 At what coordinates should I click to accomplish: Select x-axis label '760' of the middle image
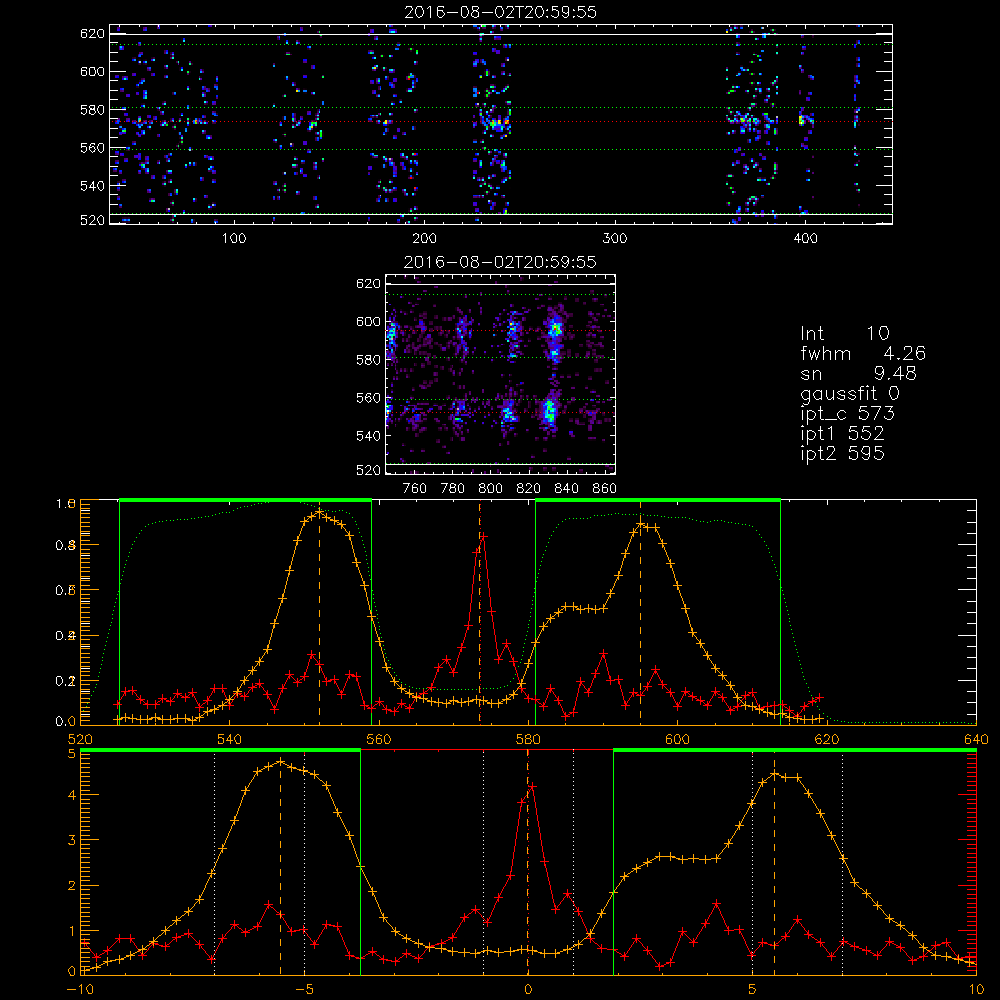click(415, 489)
